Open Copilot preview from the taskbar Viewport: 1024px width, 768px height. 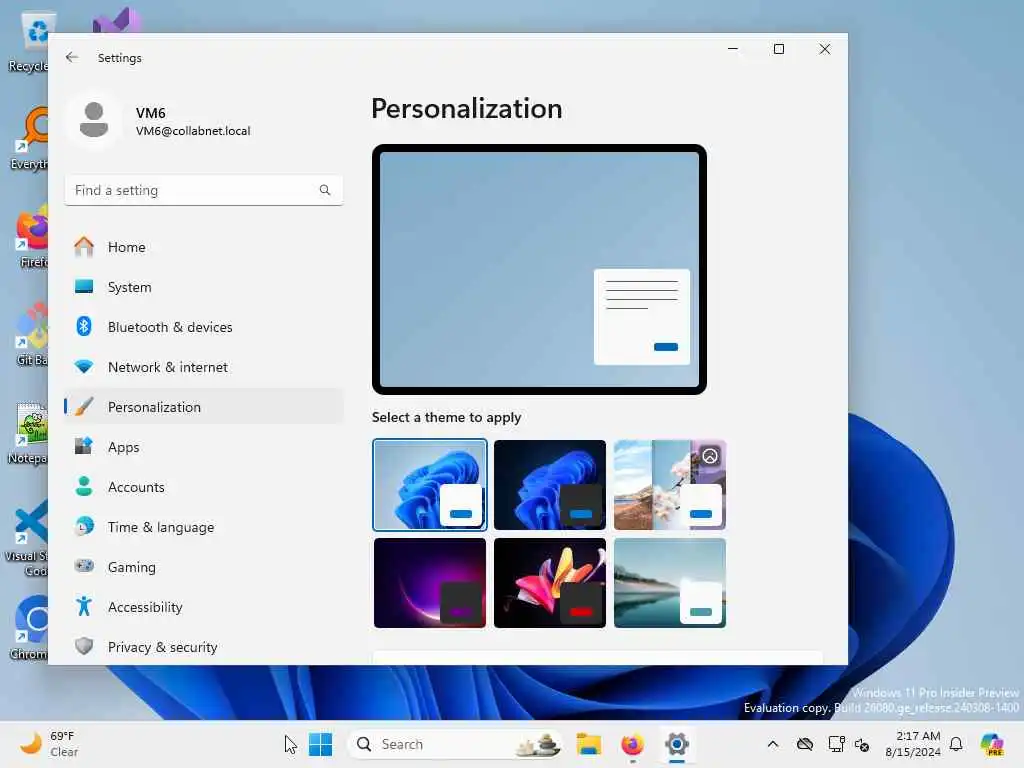tap(992, 744)
